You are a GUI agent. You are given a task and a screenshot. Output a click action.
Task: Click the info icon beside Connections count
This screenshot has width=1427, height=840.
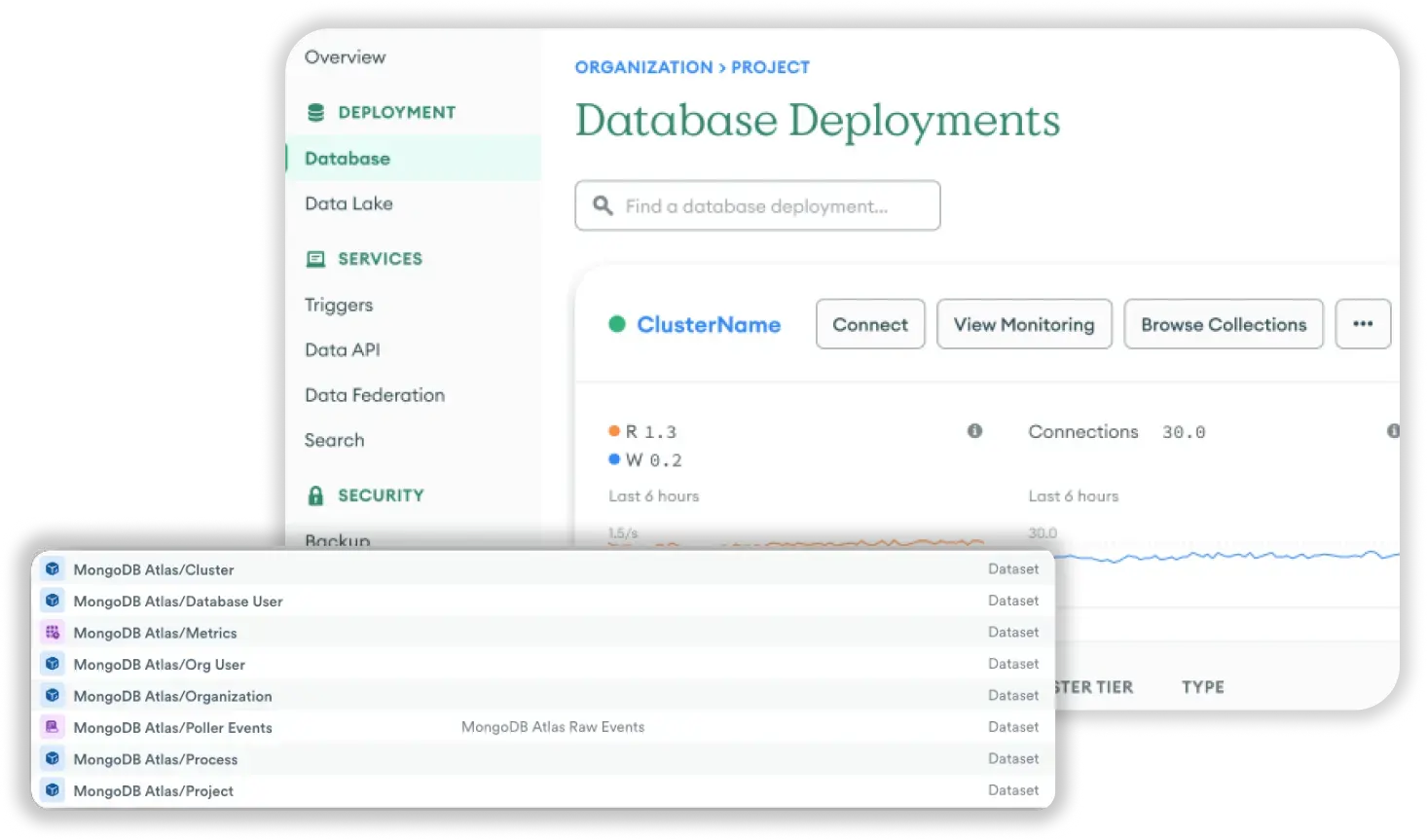tap(1395, 431)
